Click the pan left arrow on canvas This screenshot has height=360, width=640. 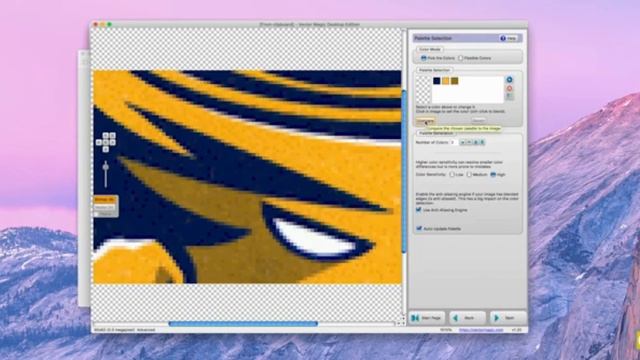pyautogui.click(x=99, y=142)
